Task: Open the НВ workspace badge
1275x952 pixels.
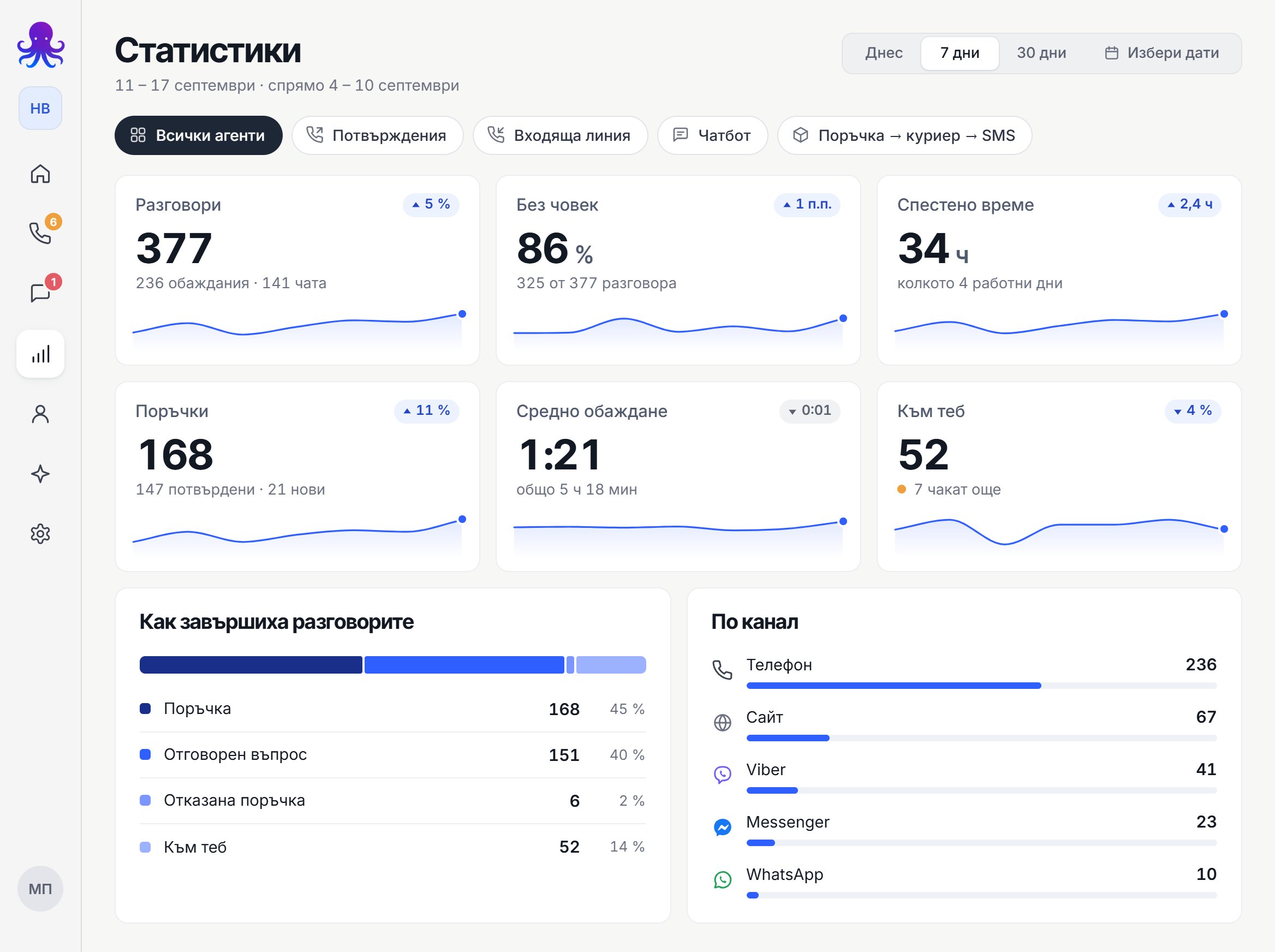Action: 40,108
